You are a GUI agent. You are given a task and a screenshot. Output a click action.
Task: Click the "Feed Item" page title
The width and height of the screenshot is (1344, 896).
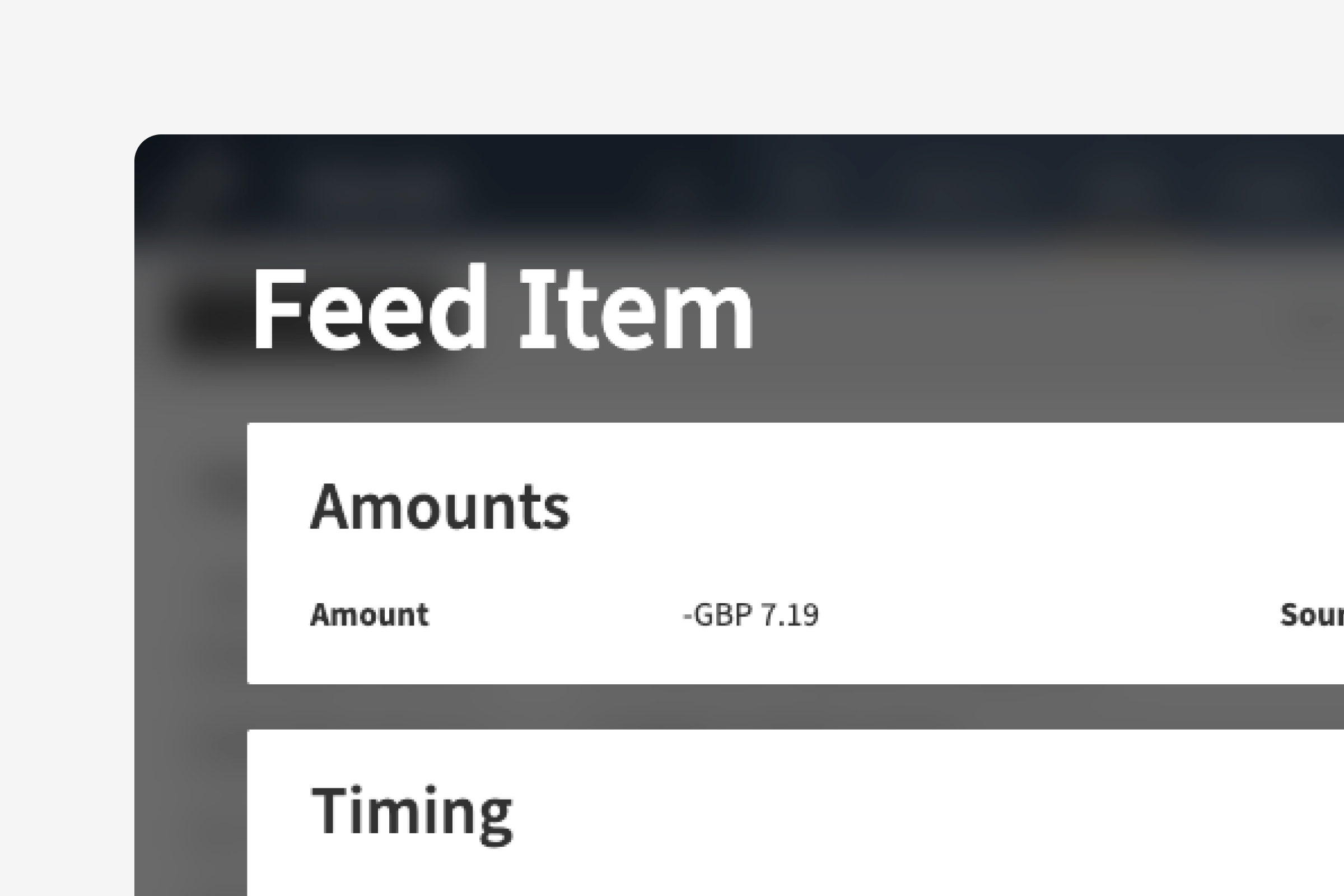502,309
